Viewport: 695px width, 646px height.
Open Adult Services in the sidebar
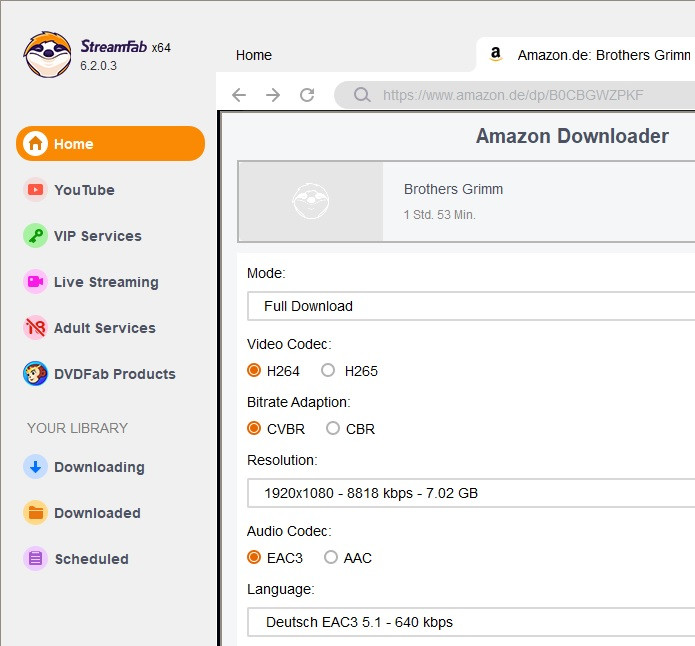tap(105, 328)
